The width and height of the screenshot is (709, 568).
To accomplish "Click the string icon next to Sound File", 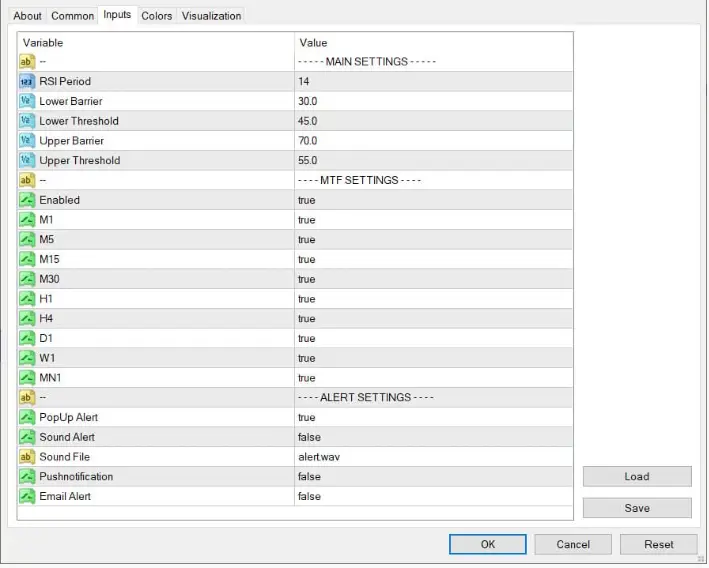I will click(x=27, y=457).
